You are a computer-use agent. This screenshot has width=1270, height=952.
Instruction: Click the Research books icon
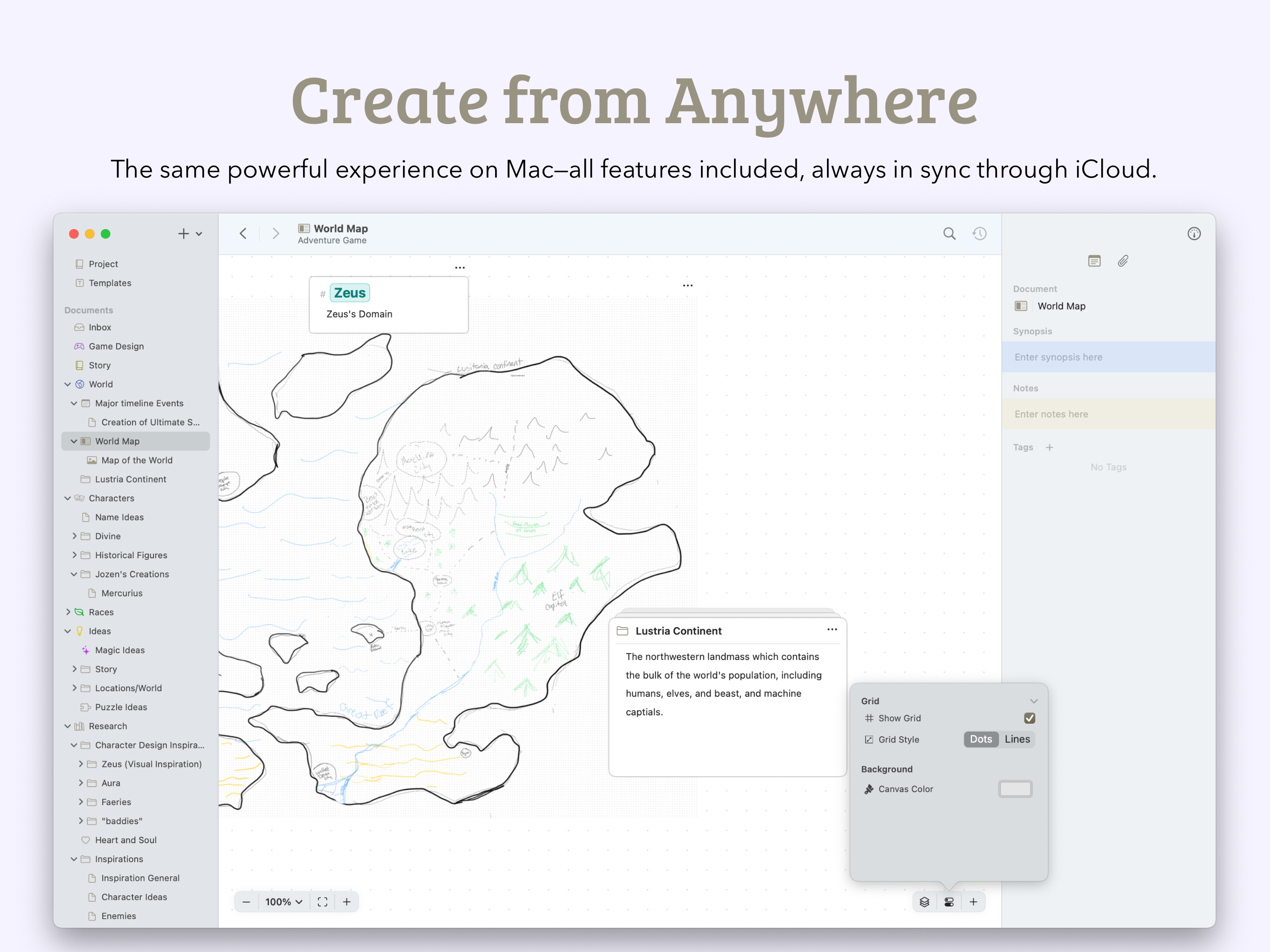[x=79, y=727]
